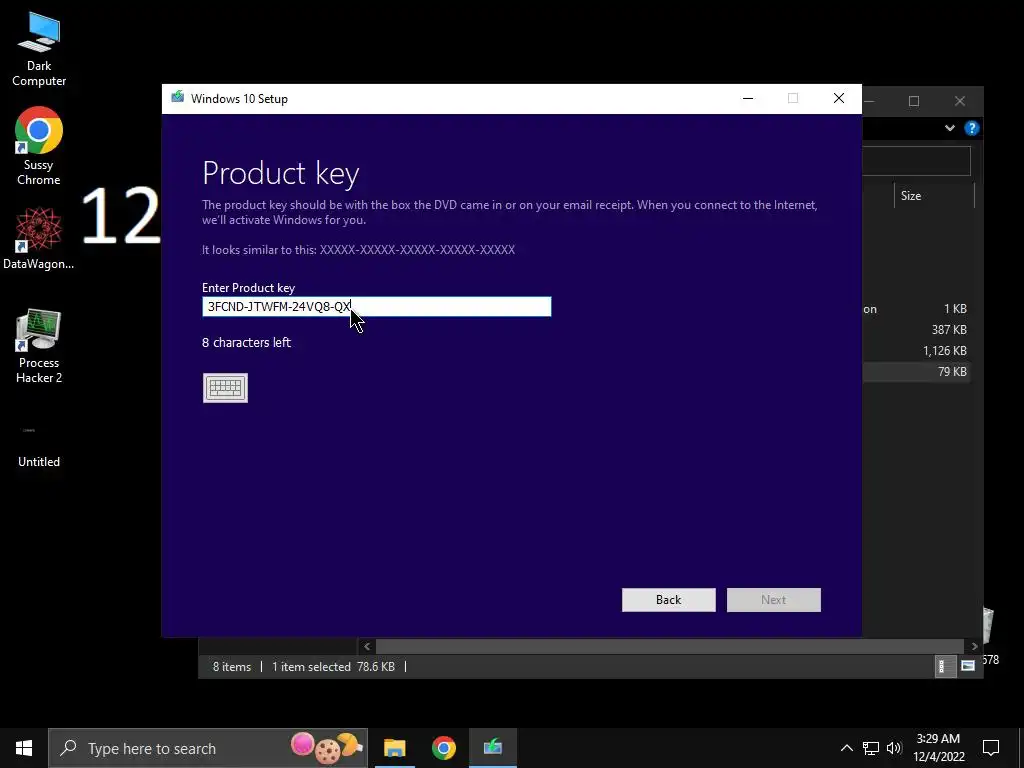Show hidden system tray icons
This screenshot has width=1024, height=768.
[846, 748]
